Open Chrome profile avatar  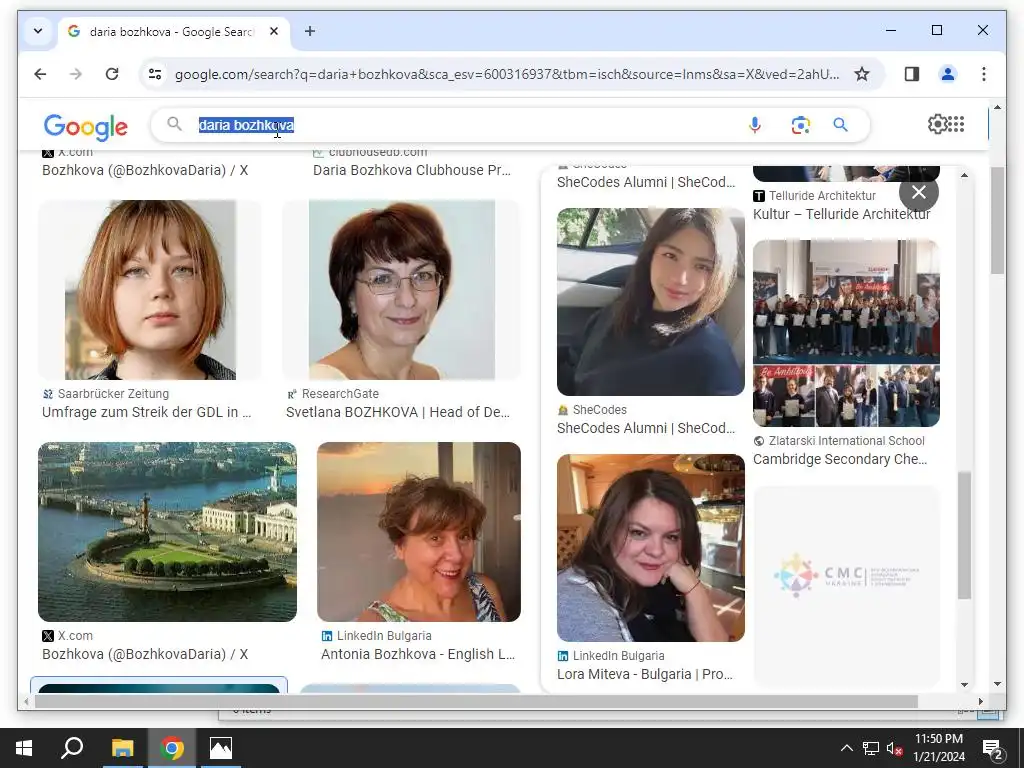[948, 74]
